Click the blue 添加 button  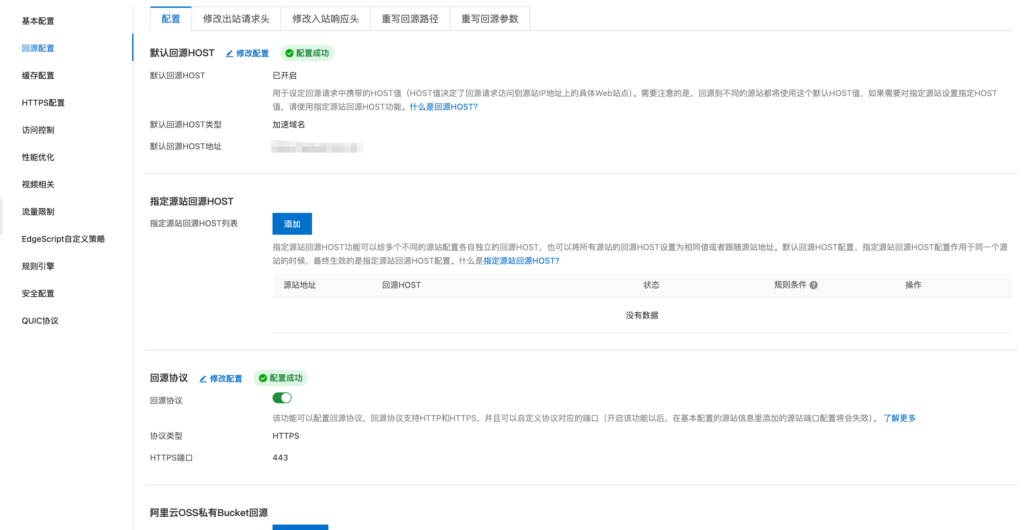tap(292, 224)
